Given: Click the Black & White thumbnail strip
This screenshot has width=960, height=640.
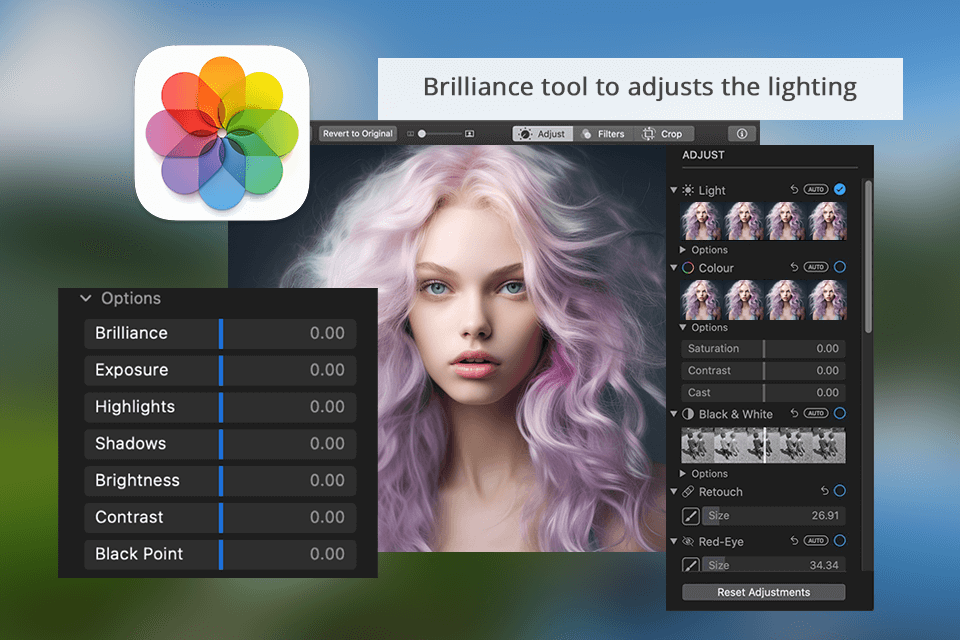Looking at the screenshot, I should [763, 445].
